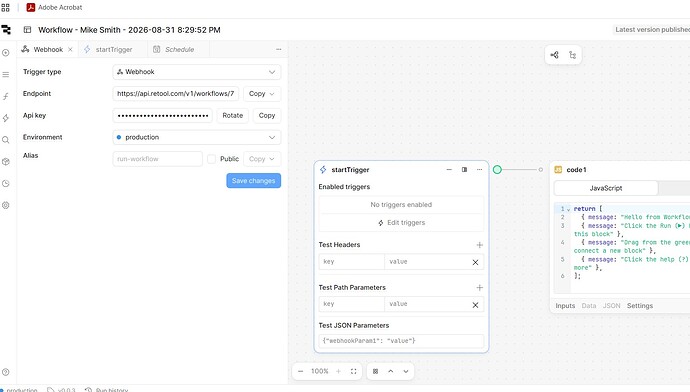The width and height of the screenshot is (690, 392).
Task: Toggle the startTrigger block side panel icon
Action: pyautogui.click(x=464, y=169)
